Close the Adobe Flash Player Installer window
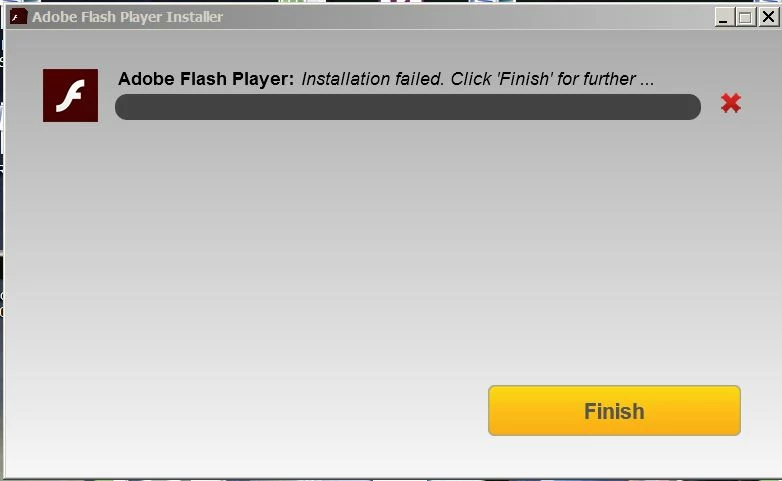 click(x=768, y=17)
